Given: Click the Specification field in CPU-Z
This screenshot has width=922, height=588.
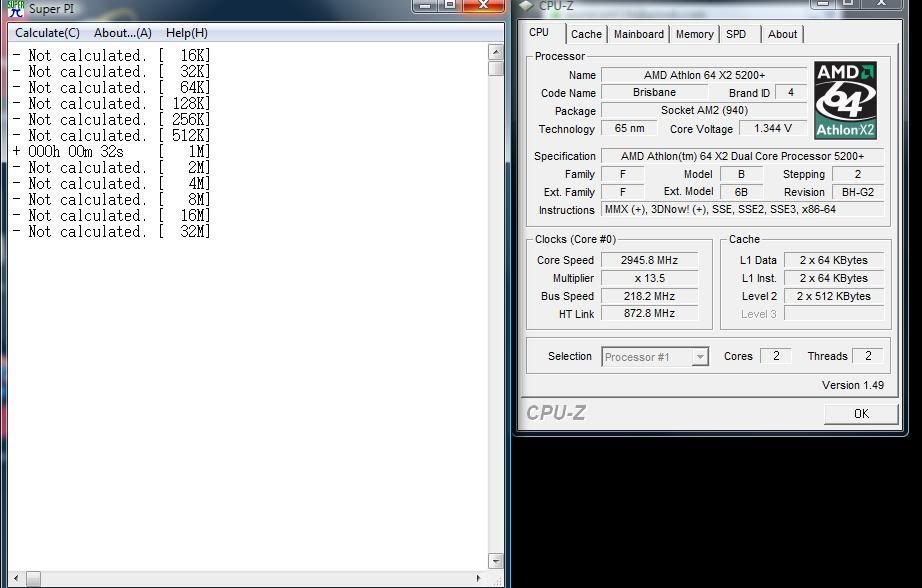Looking at the screenshot, I should pos(742,156).
